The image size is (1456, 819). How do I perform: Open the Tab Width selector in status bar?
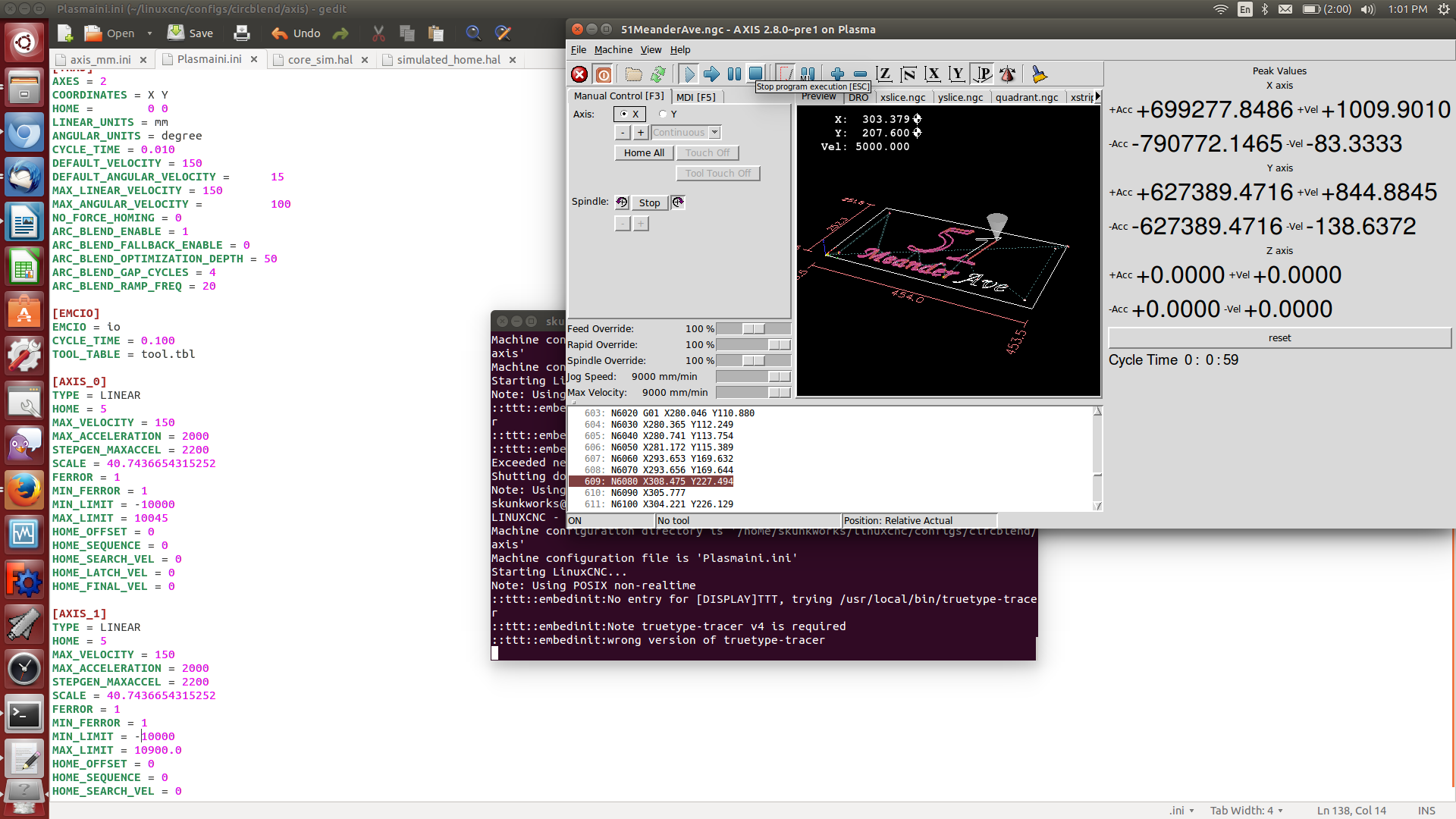pos(1246,811)
